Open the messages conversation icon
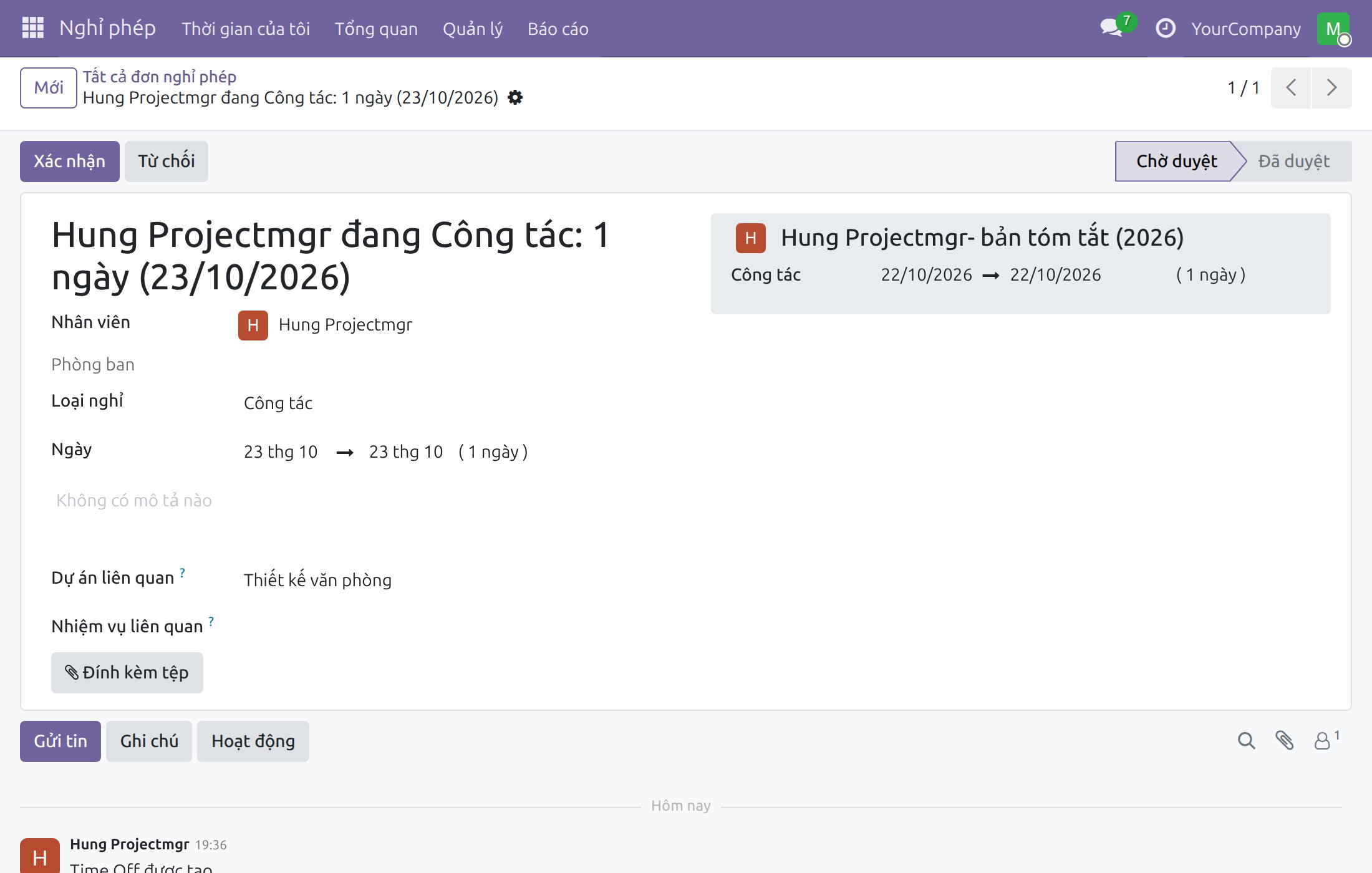The width and height of the screenshot is (1372, 873). point(1111,28)
